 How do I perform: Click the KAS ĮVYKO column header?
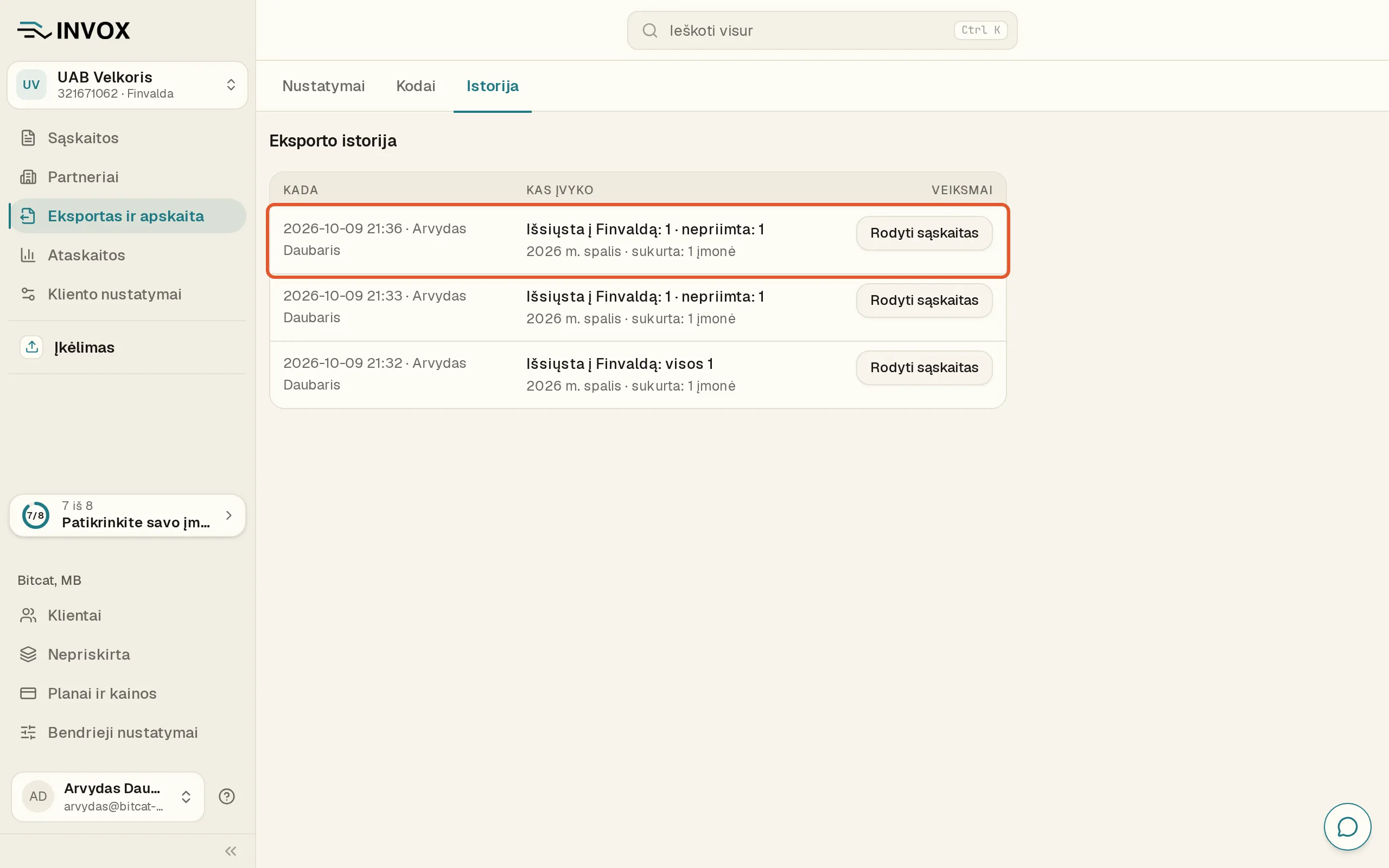tap(559, 190)
